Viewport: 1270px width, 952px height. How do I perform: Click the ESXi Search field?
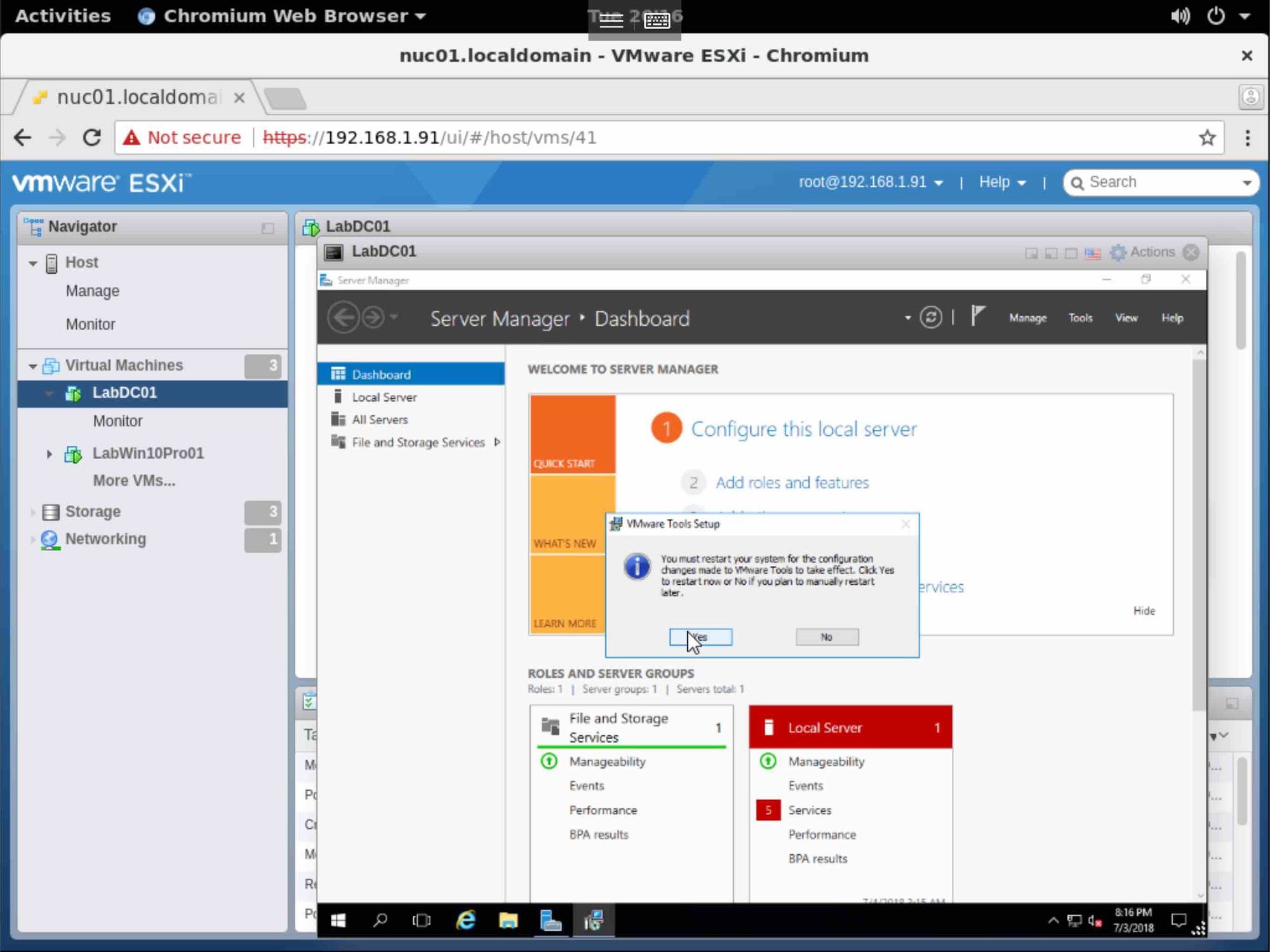1161,182
